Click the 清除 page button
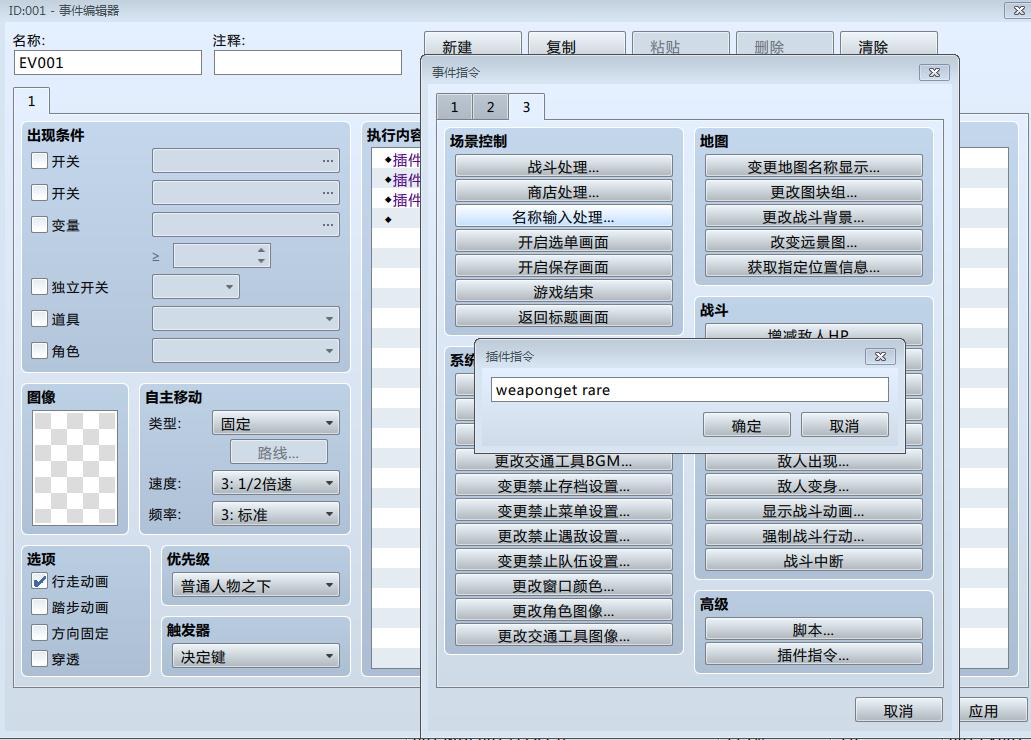 click(888, 45)
